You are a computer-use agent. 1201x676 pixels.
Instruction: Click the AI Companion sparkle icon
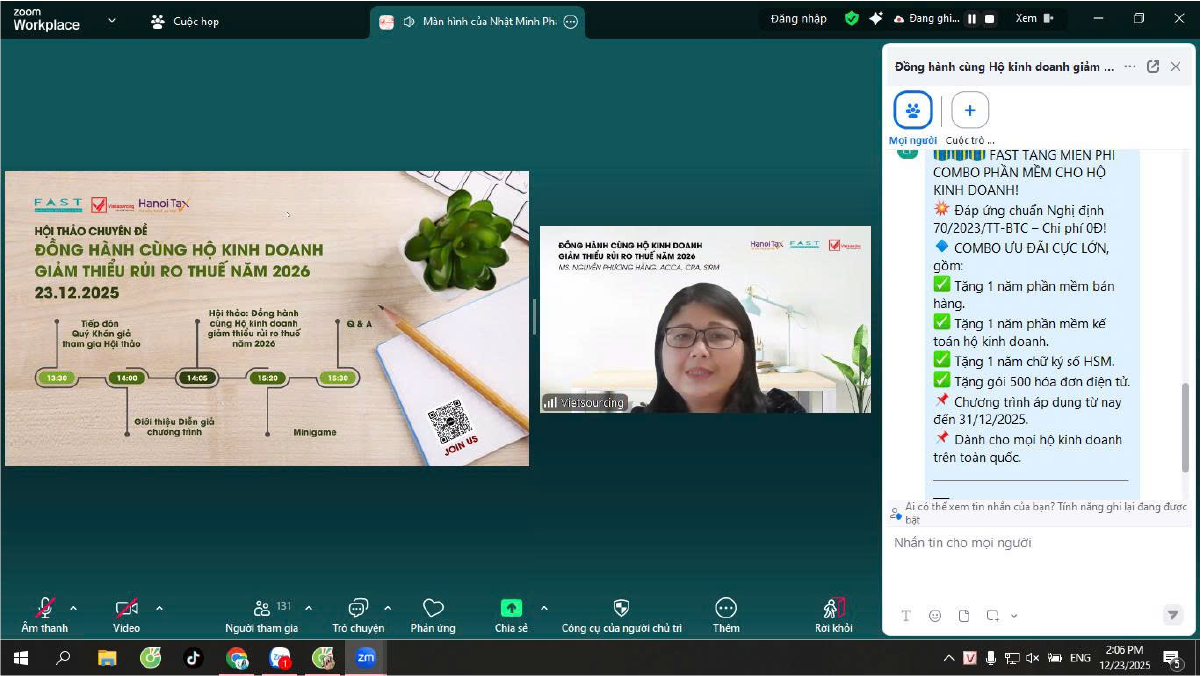[876, 19]
